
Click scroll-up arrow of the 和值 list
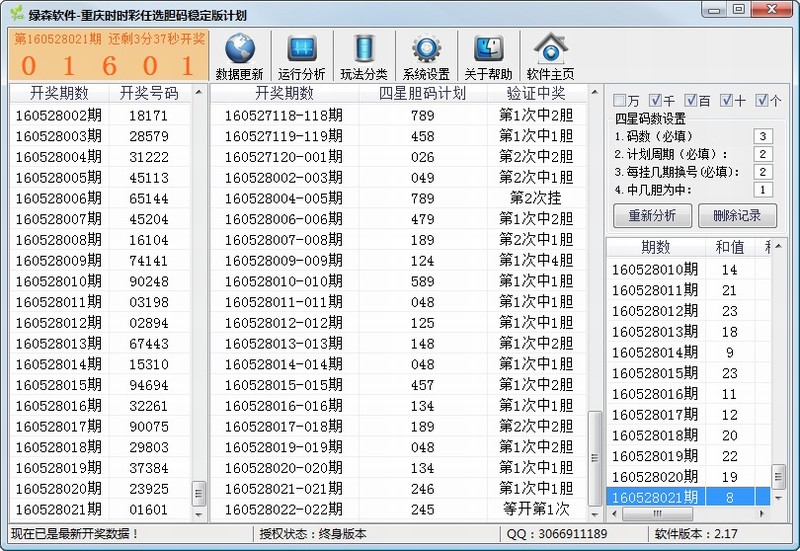pos(779,248)
